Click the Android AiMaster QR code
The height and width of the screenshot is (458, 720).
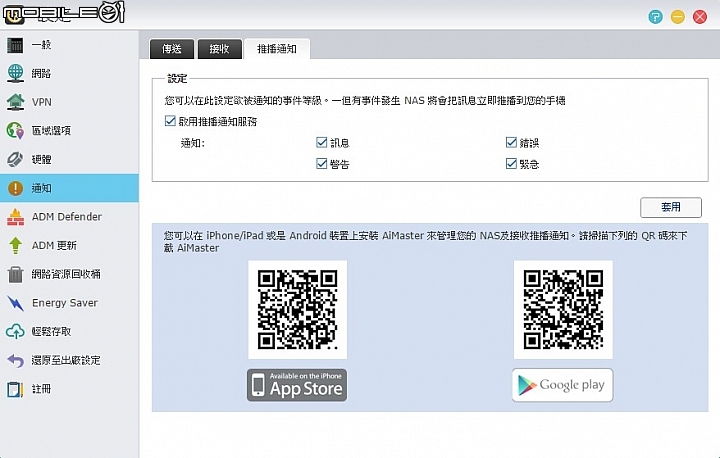(563, 310)
